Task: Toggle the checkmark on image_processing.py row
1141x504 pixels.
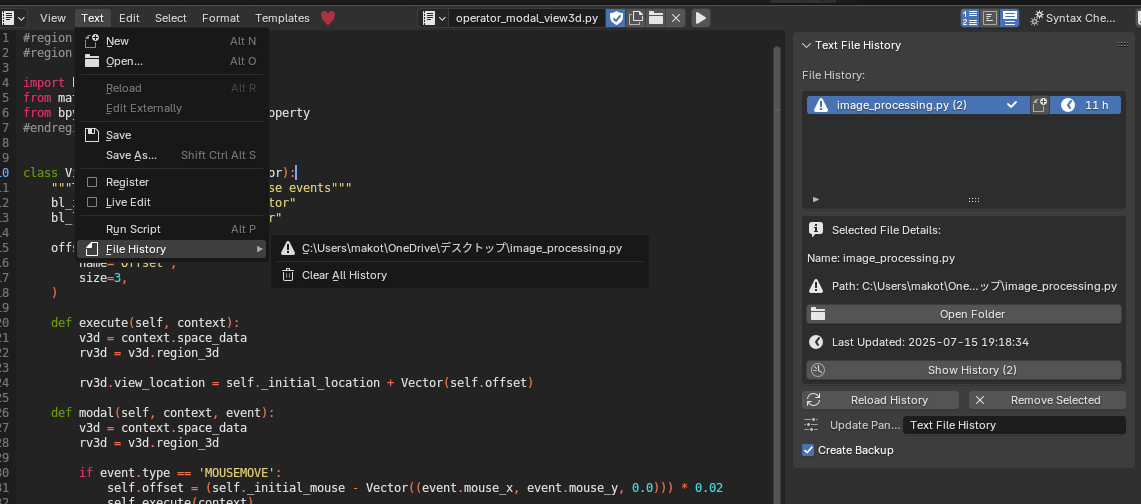Action: click(x=1011, y=105)
